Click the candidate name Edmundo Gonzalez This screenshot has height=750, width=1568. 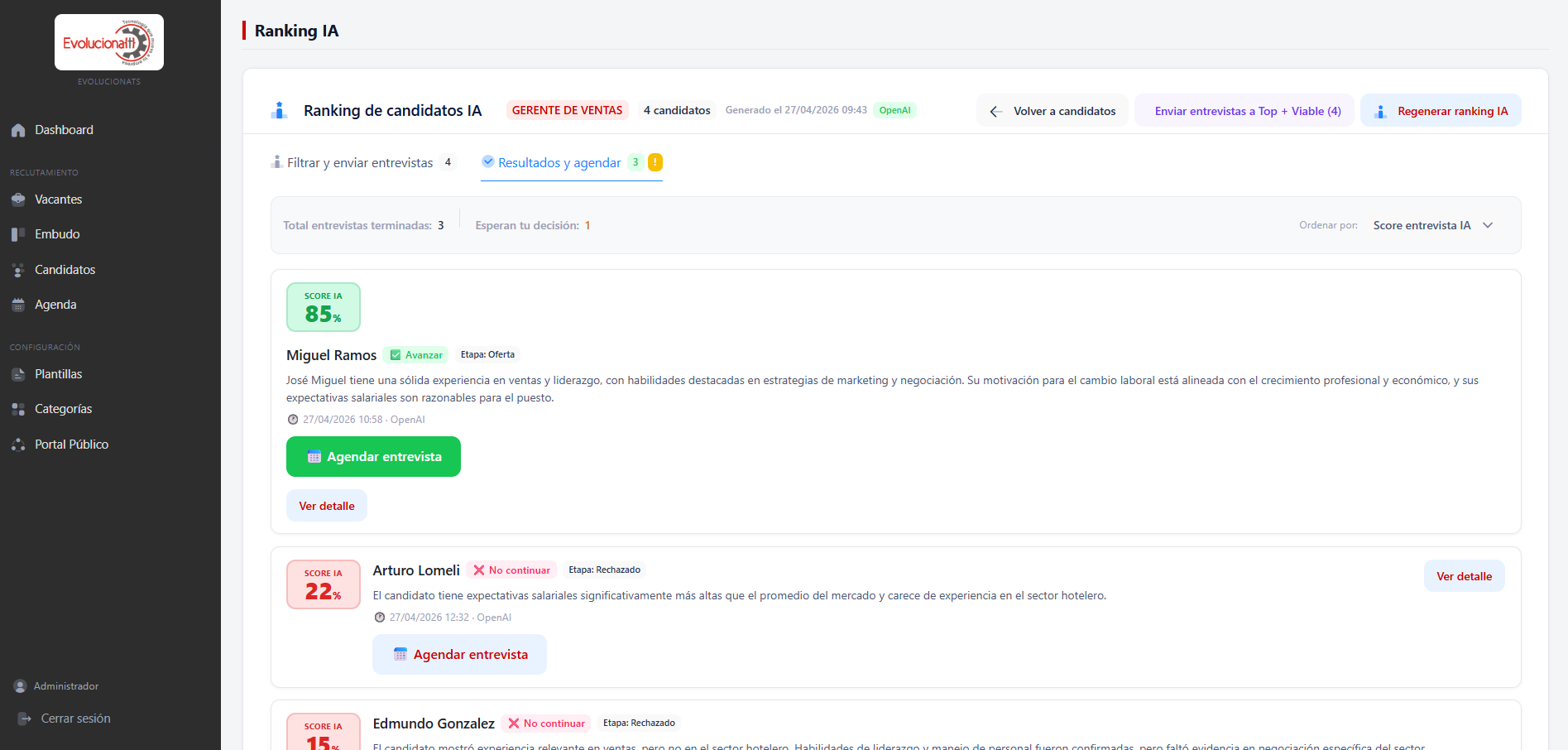(434, 724)
